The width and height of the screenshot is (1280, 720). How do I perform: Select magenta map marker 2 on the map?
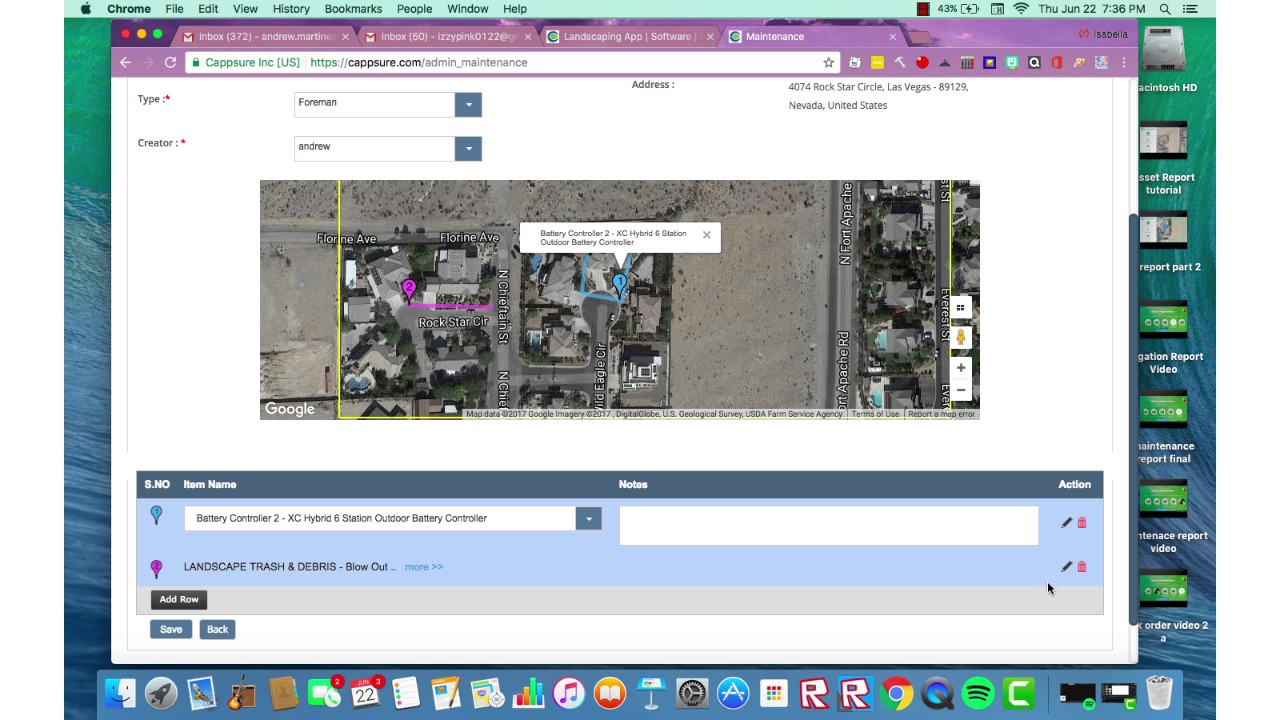pos(409,290)
